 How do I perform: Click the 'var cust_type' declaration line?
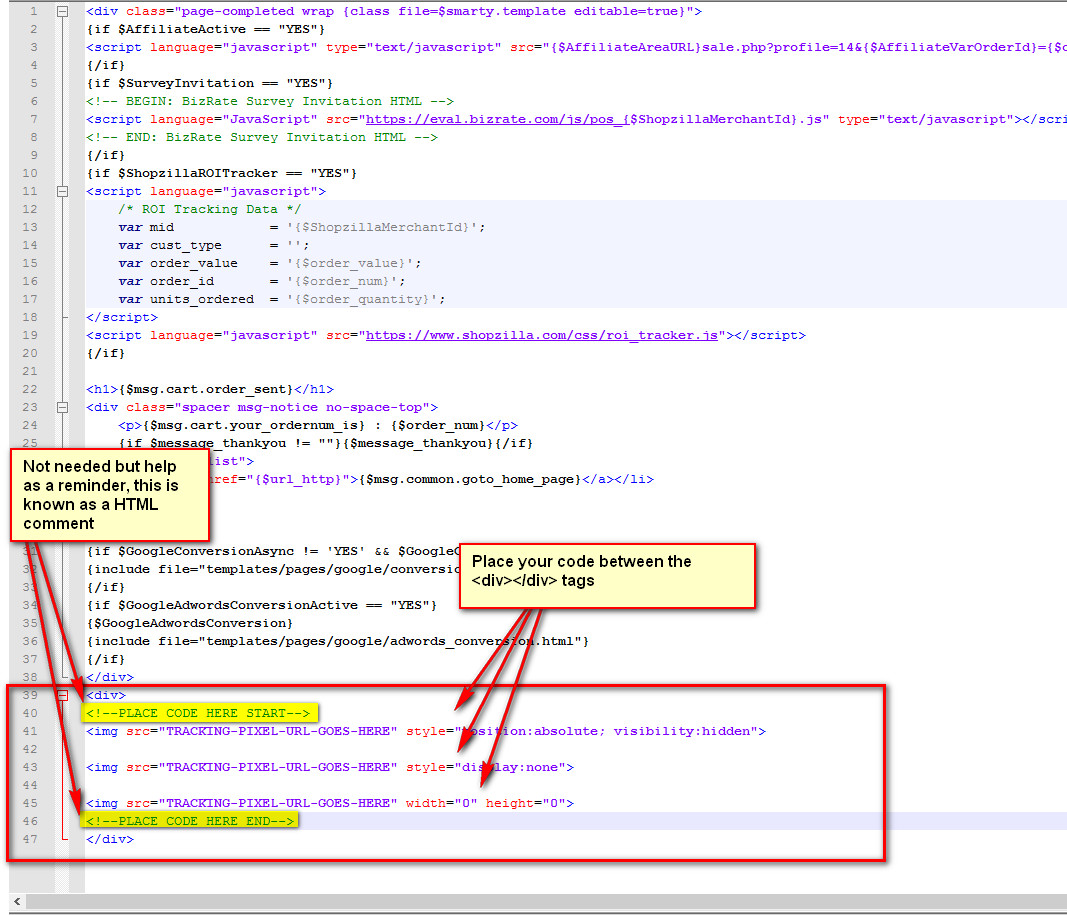(214, 246)
